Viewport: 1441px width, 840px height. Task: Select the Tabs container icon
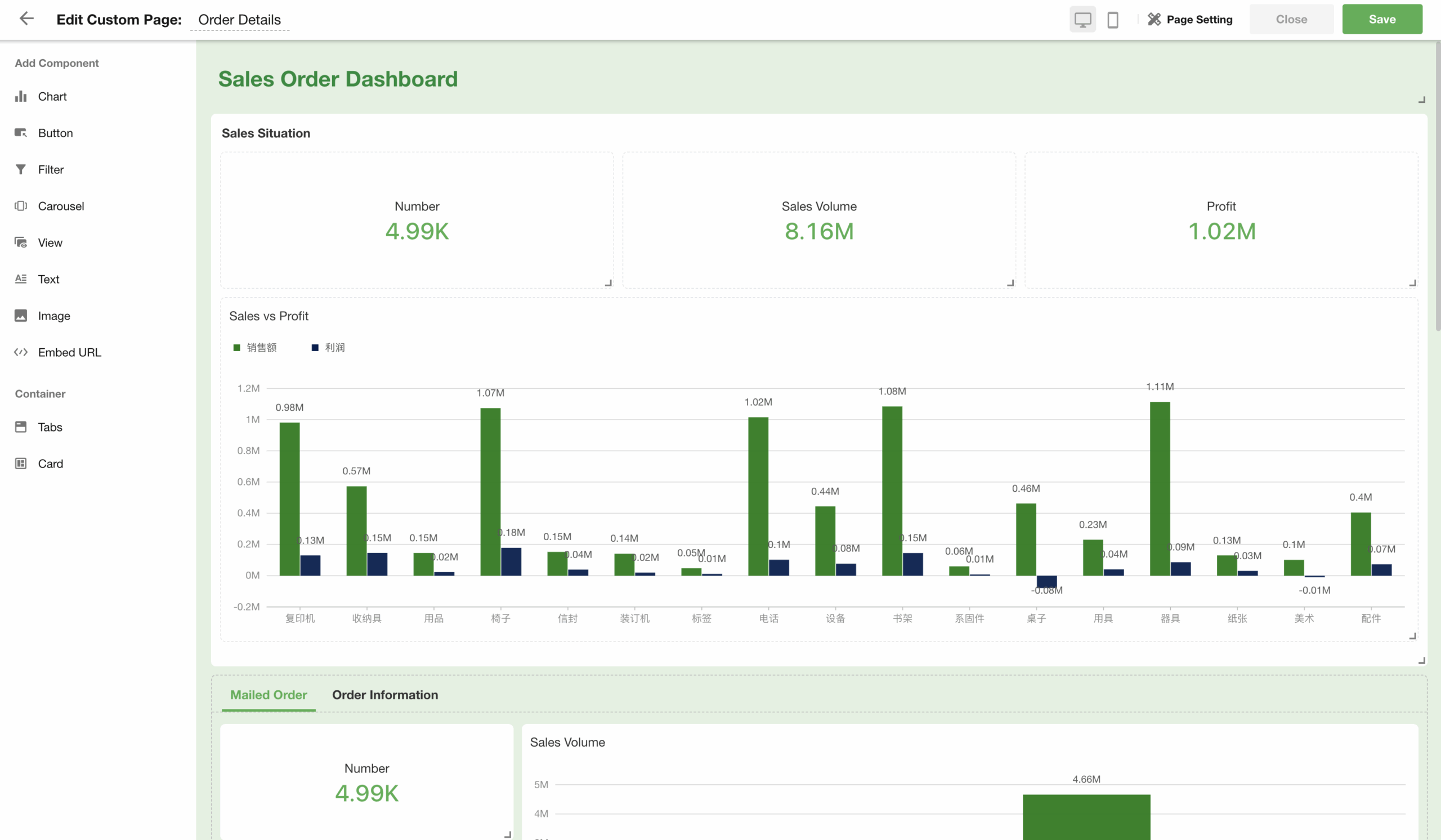21,427
